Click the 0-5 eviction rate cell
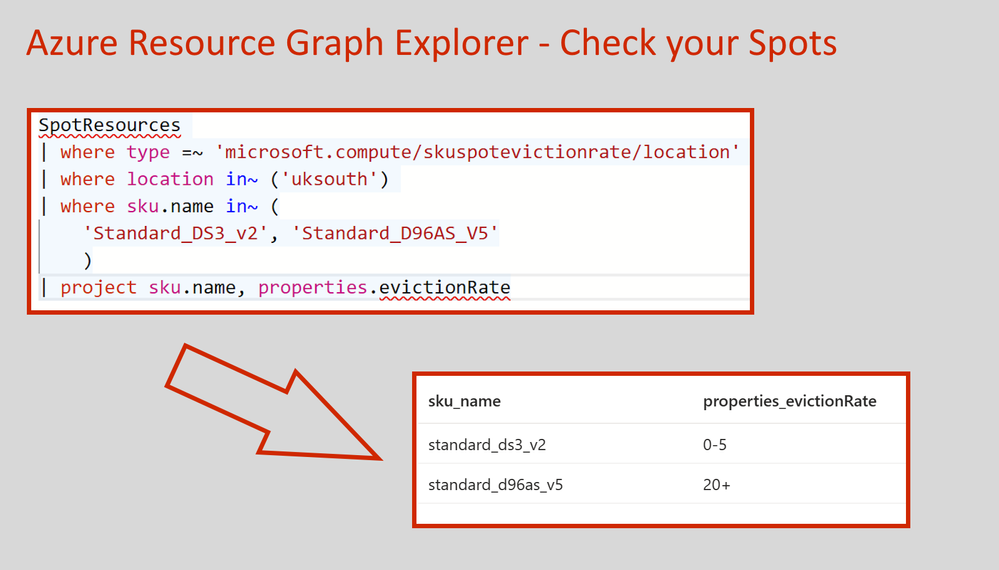This screenshot has height=570, width=999. coord(715,444)
